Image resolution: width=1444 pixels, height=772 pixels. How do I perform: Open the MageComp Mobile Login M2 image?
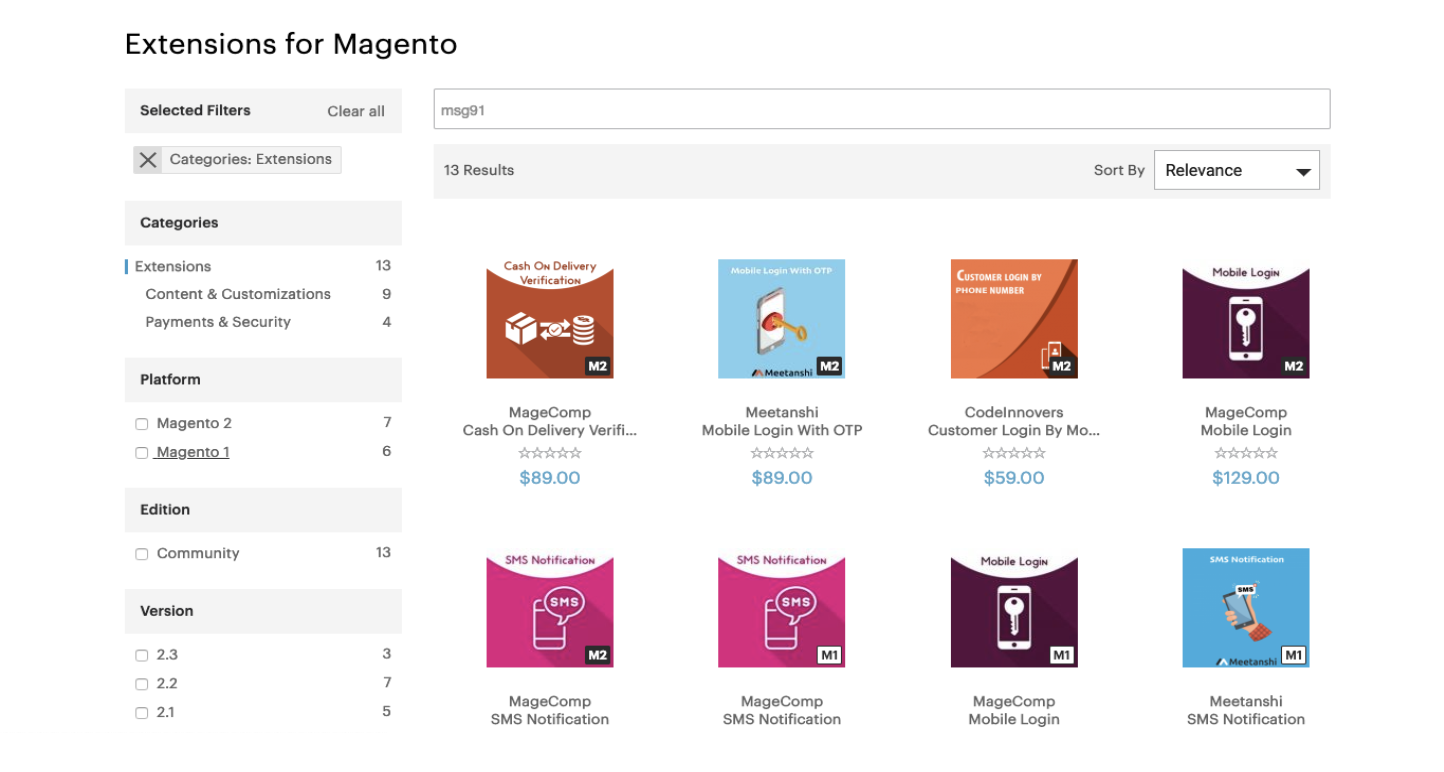[x=1245, y=319]
